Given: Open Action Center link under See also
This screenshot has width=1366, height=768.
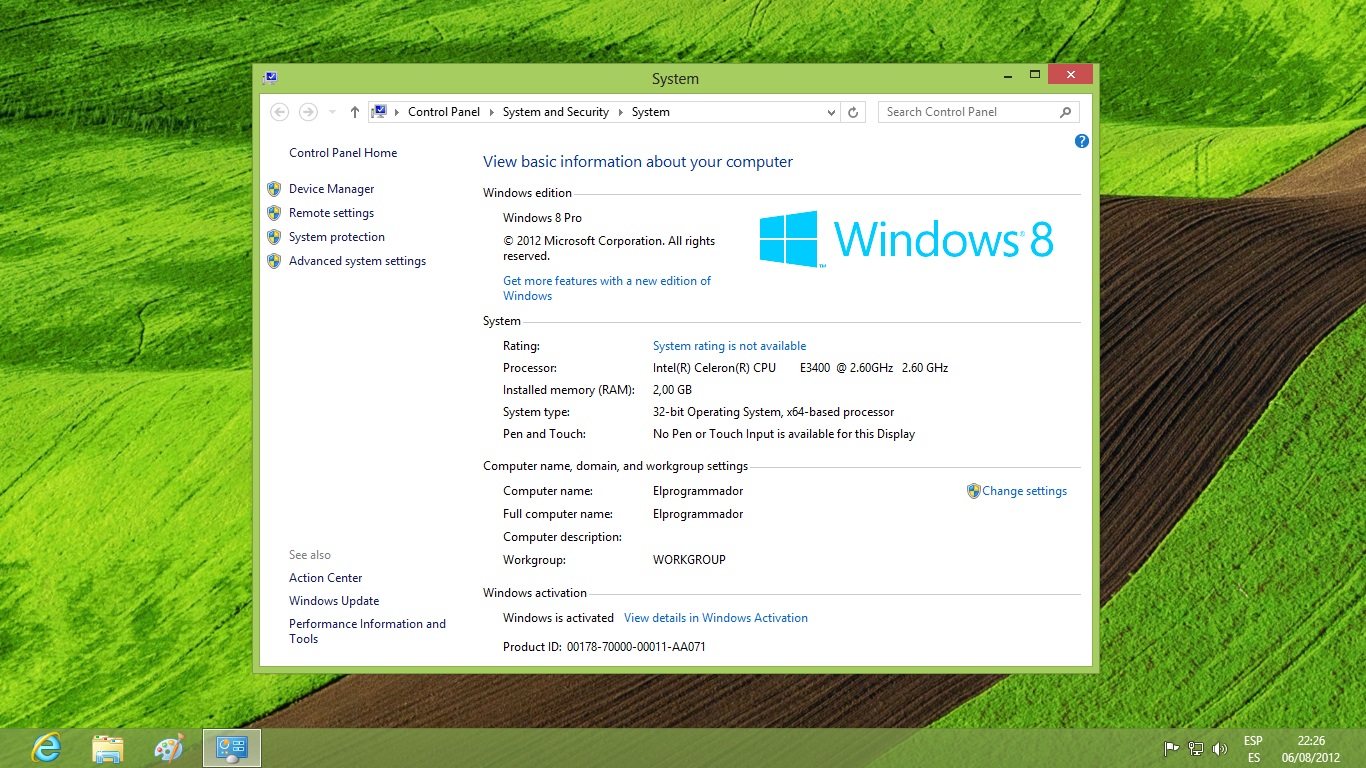Looking at the screenshot, I should 326,578.
